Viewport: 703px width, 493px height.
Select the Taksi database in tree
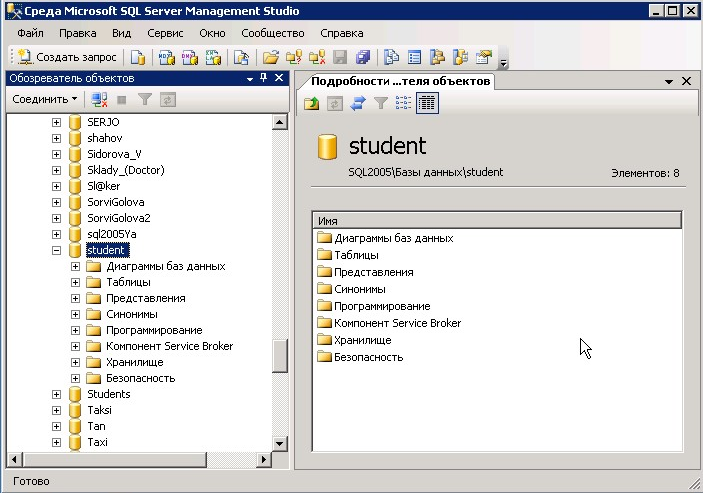point(100,410)
